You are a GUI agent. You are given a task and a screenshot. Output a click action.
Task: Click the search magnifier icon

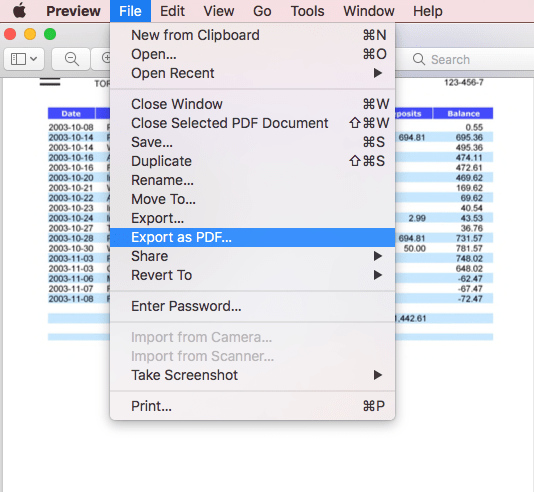(419, 59)
